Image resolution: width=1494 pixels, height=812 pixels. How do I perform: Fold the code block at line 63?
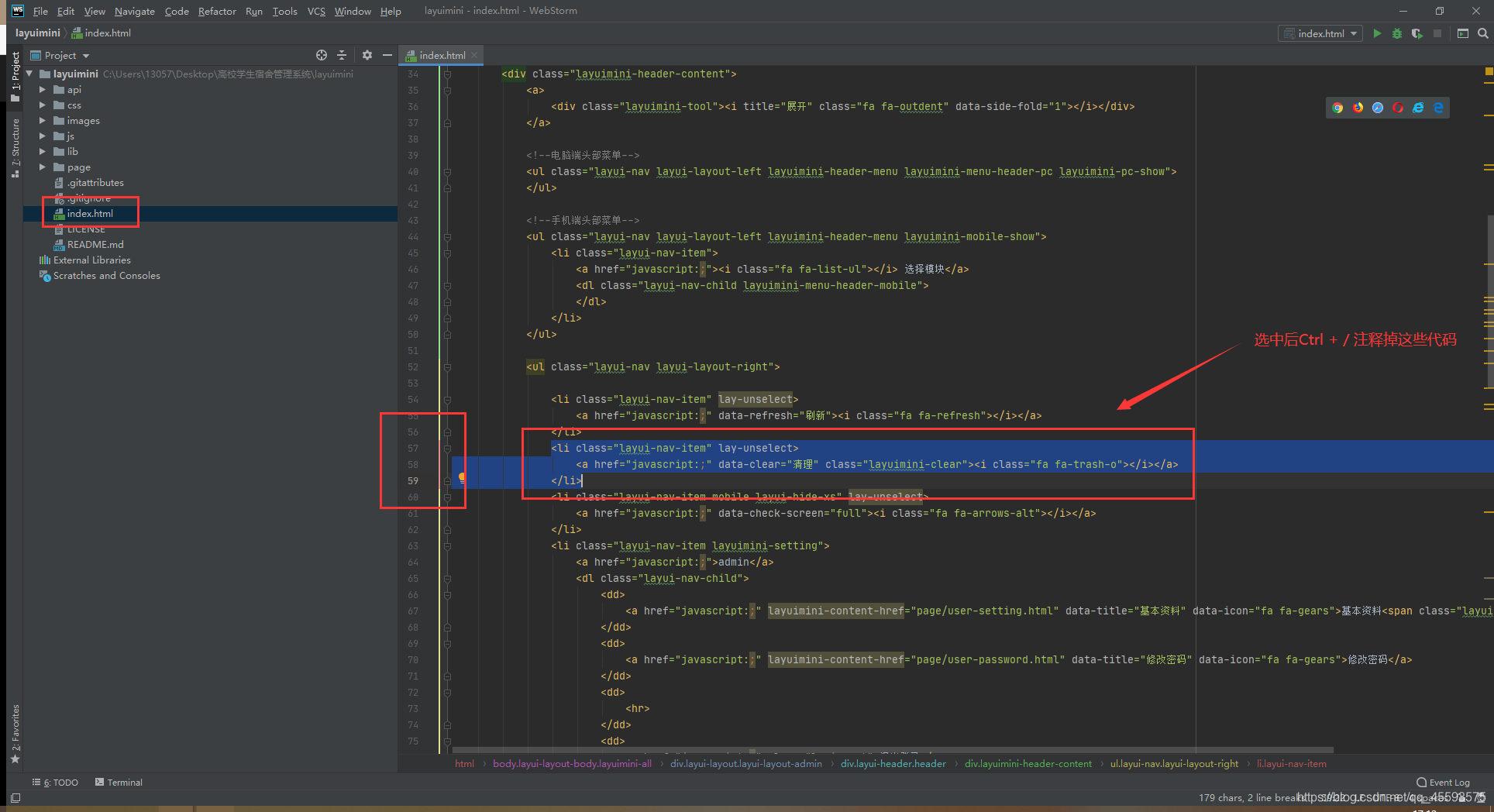(447, 546)
